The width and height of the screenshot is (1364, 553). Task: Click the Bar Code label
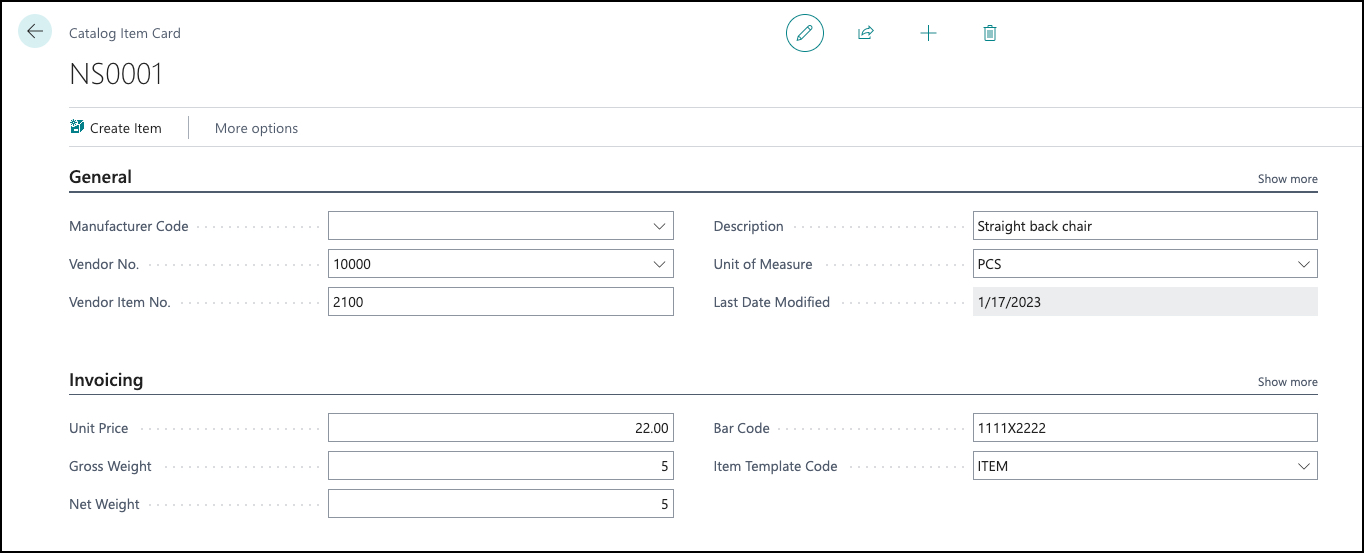point(742,428)
